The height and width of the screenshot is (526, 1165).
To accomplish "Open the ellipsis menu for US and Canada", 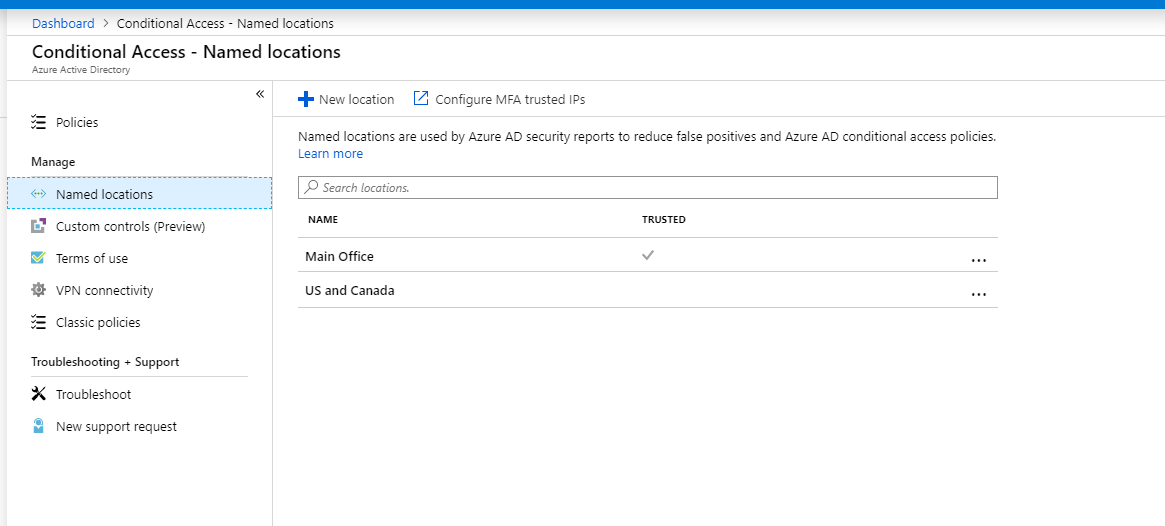I will [979, 295].
